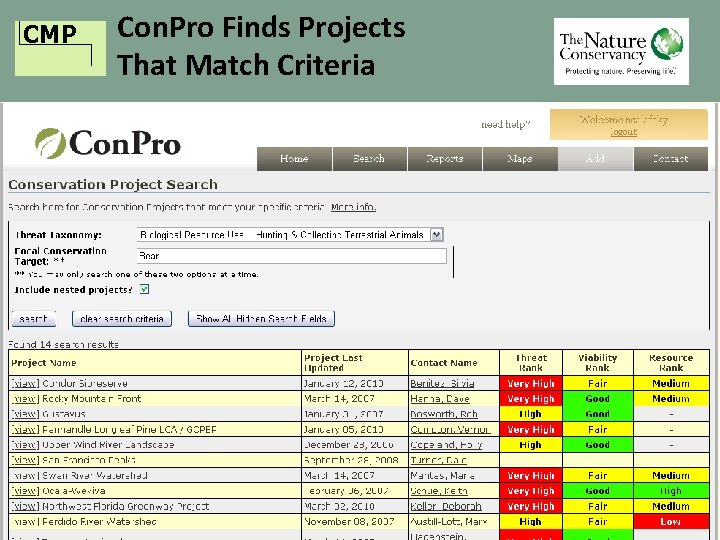Viewport: 720px width, 540px height.
Task: Open contact Benitez, Silvia
Action: click(x=442, y=383)
